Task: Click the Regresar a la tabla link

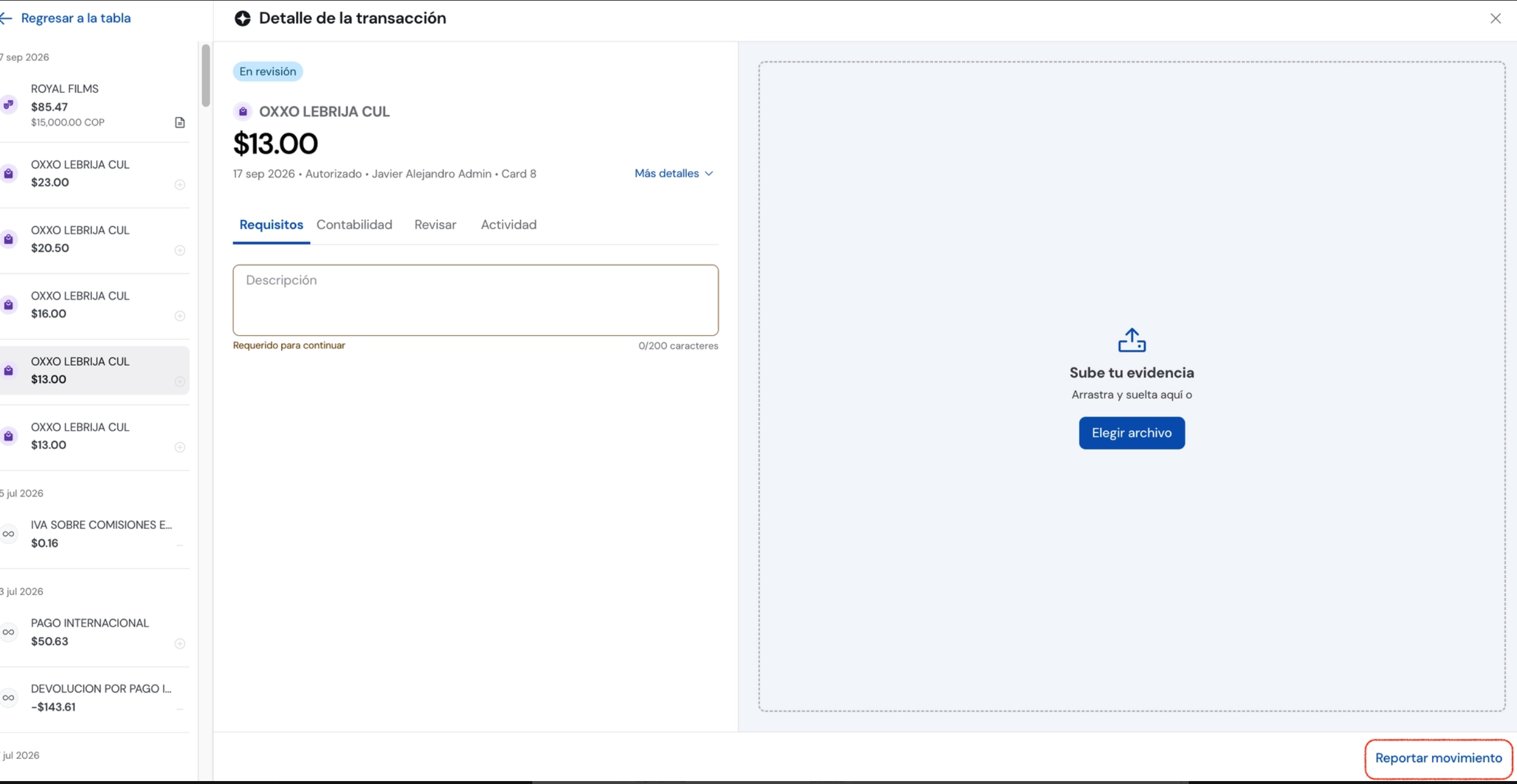Action: pyautogui.click(x=76, y=18)
